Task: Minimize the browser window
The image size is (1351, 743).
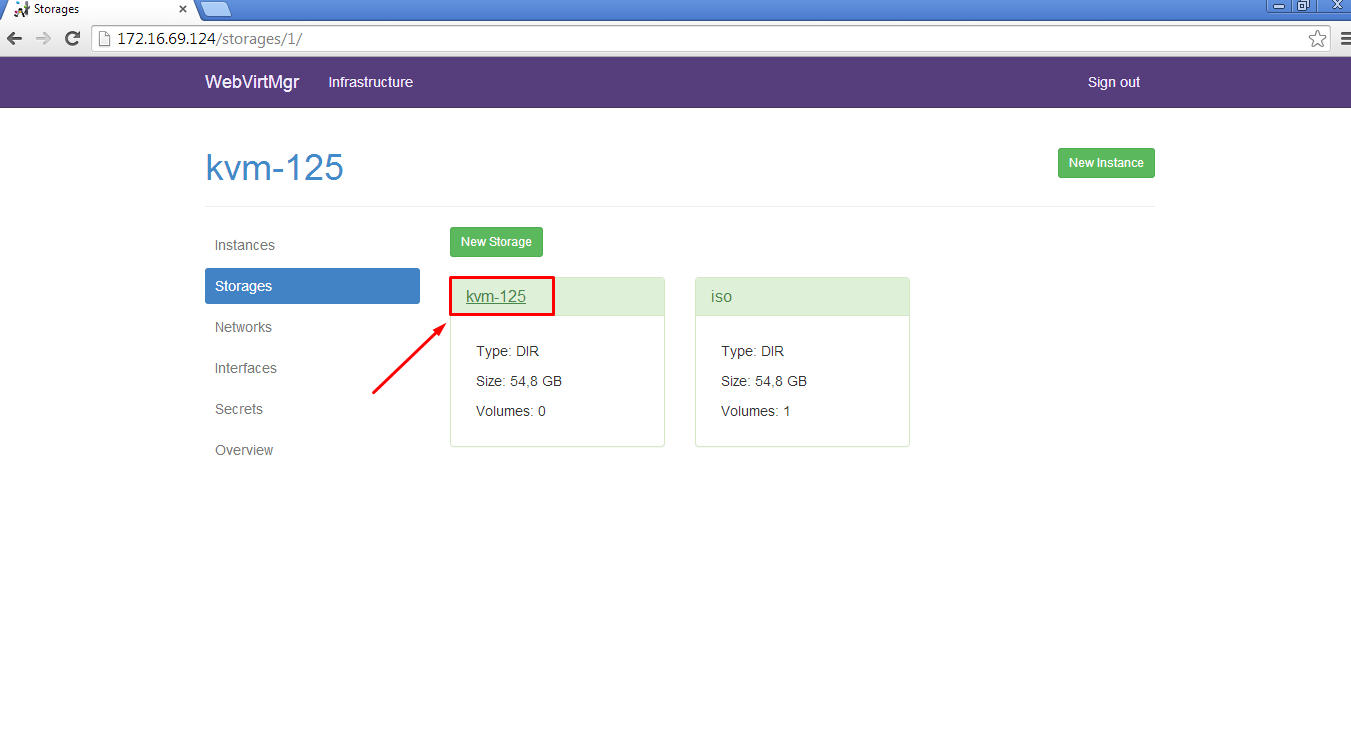Action: coord(1278,5)
